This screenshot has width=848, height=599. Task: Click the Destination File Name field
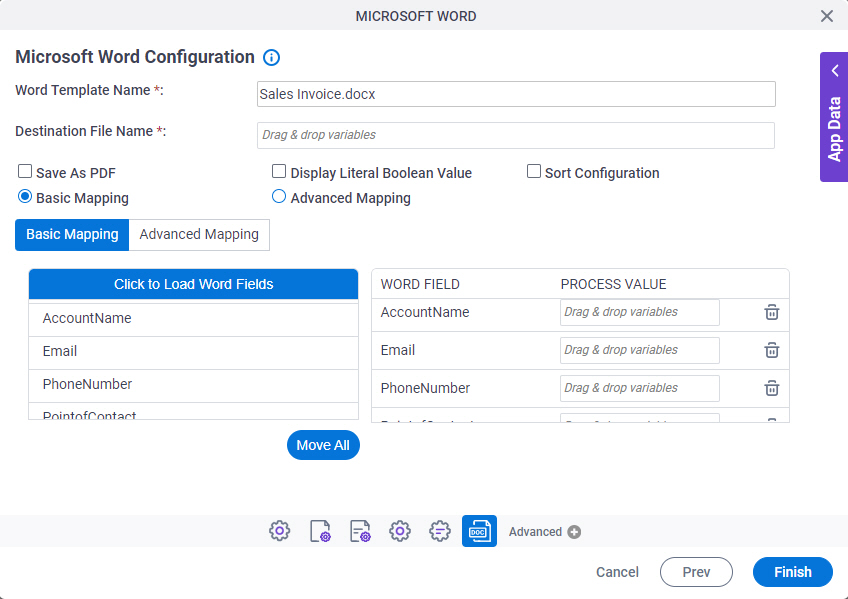pos(516,135)
